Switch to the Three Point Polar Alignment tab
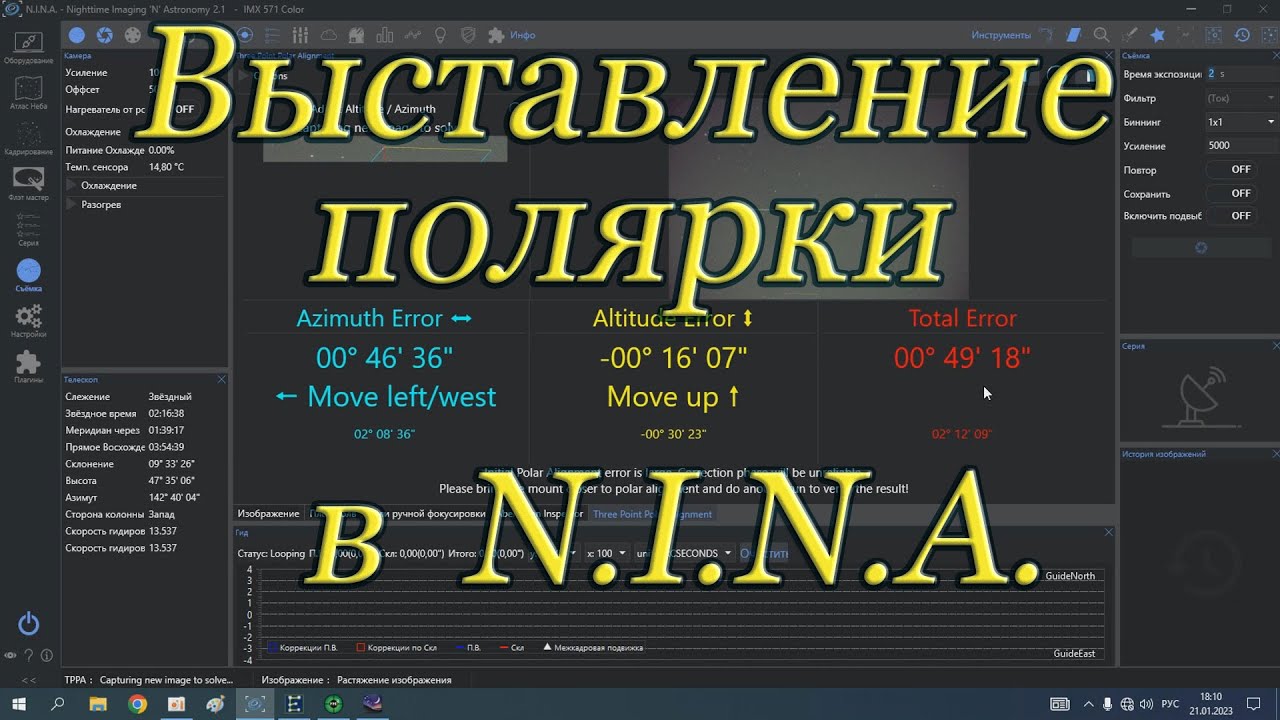 point(652,514)
